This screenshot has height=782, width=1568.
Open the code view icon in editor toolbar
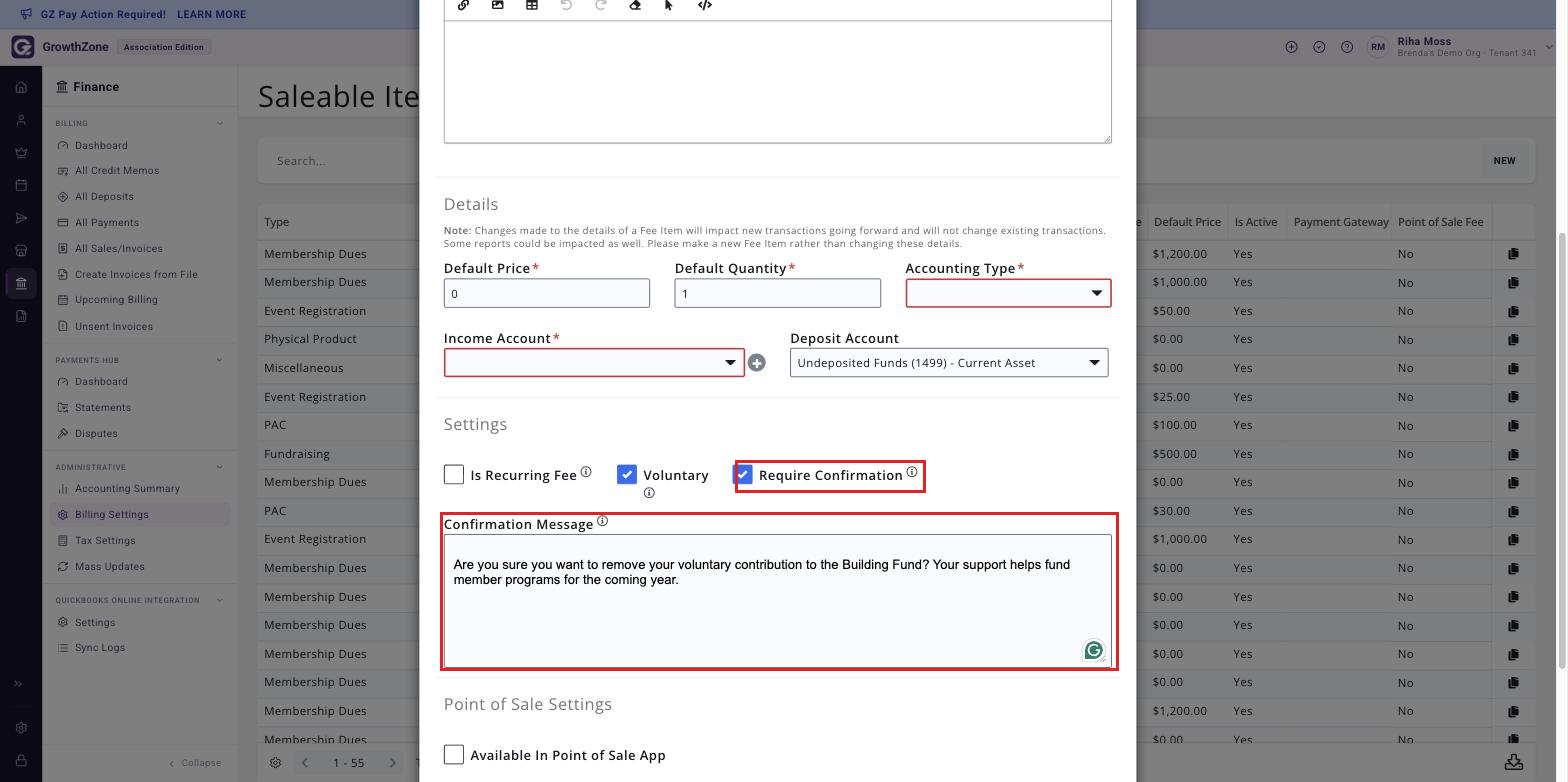tap(705, 5)
